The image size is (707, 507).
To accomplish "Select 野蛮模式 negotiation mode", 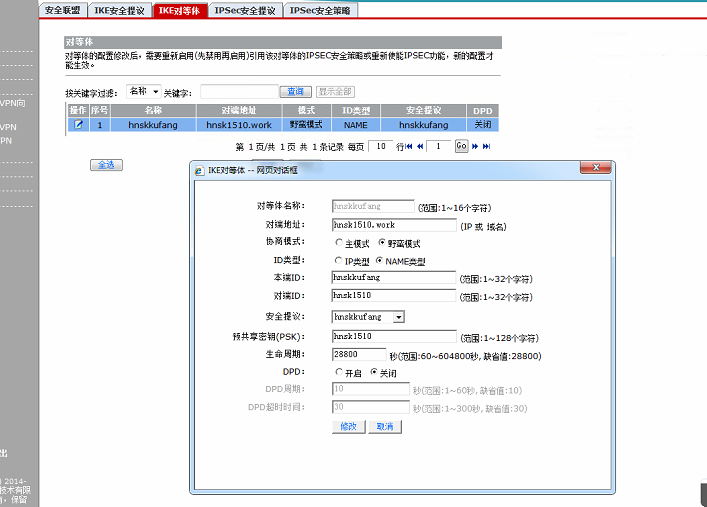I will pos(382,243).
